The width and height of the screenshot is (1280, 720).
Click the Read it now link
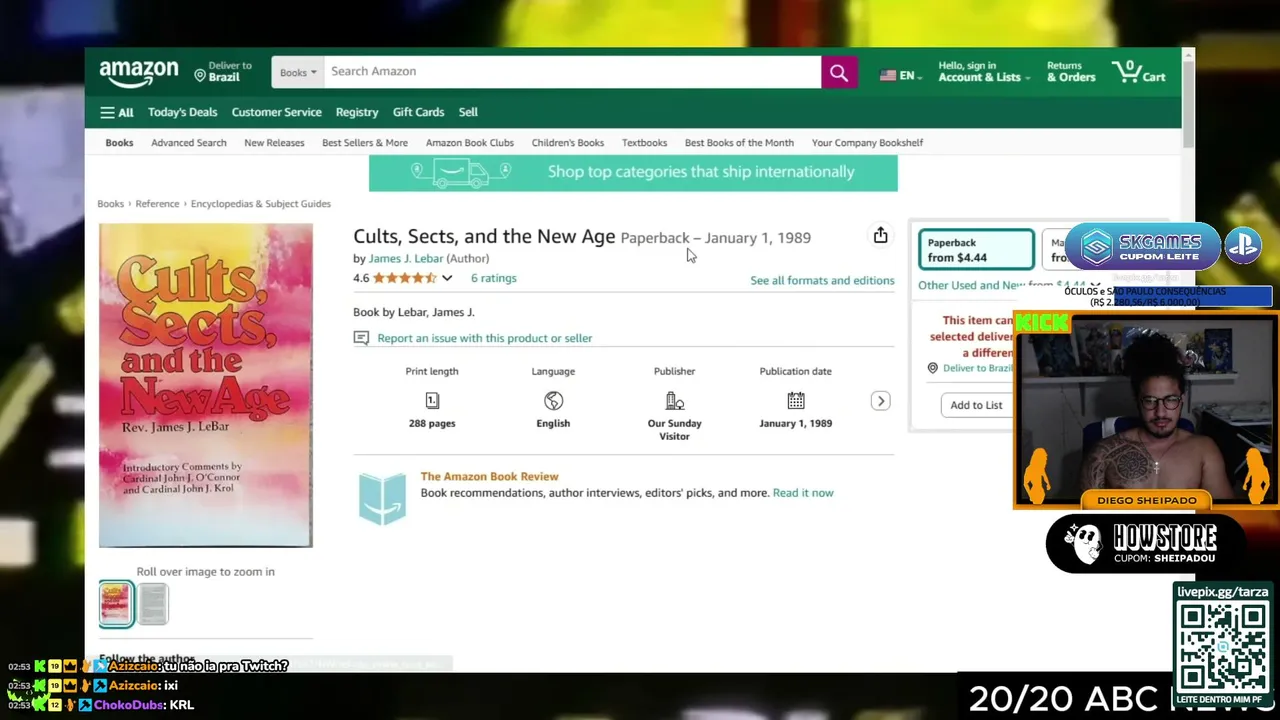click(803, 493)
